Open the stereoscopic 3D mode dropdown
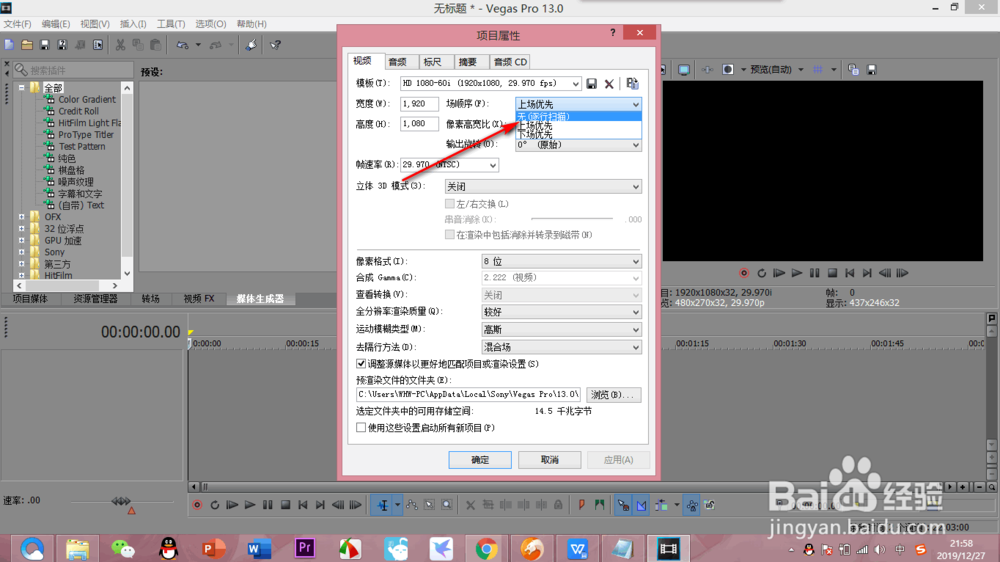This screenshot has width=1000, height=562. pos(543,186)
